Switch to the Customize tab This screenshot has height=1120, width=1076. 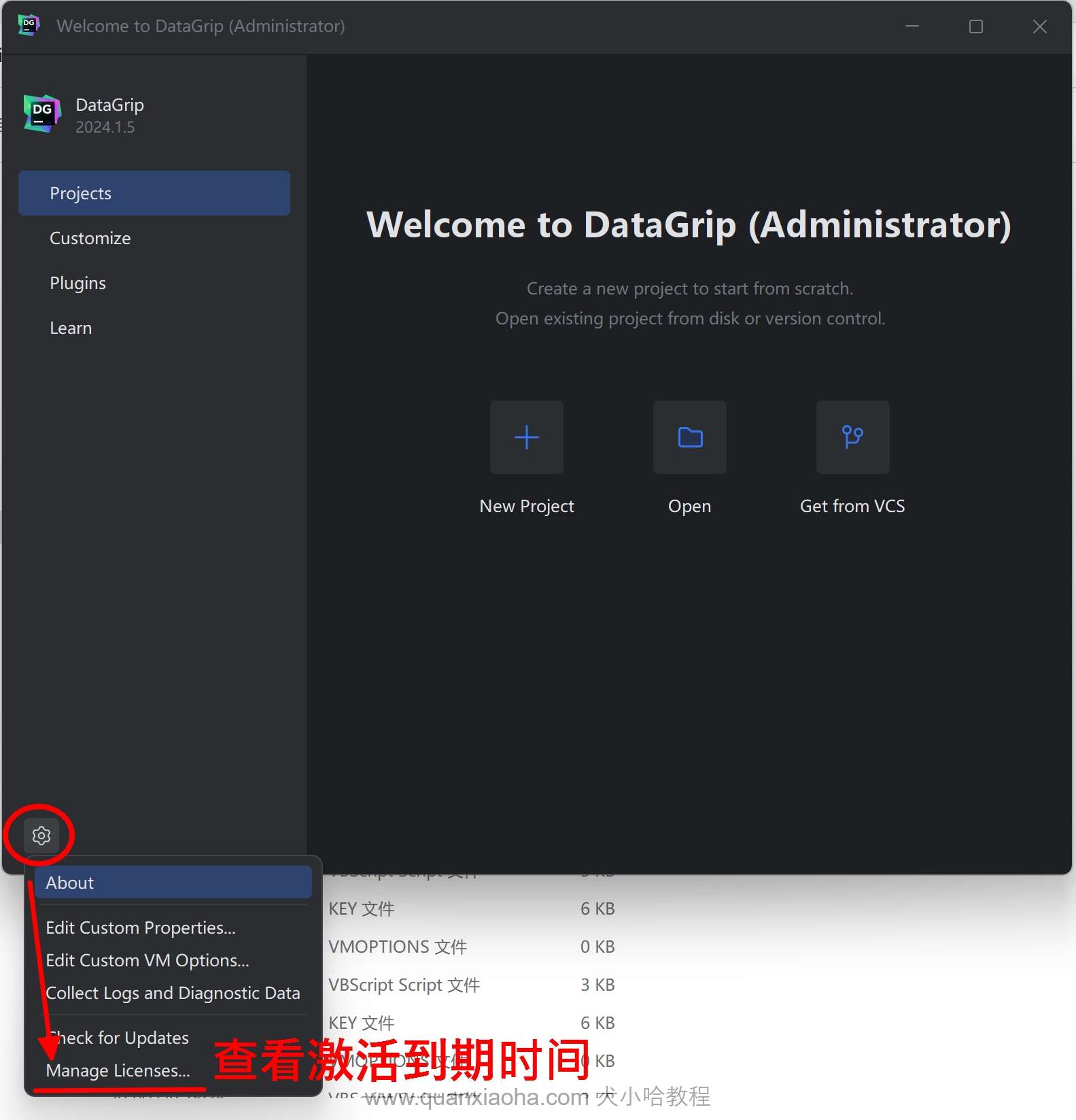coord(154,238)
